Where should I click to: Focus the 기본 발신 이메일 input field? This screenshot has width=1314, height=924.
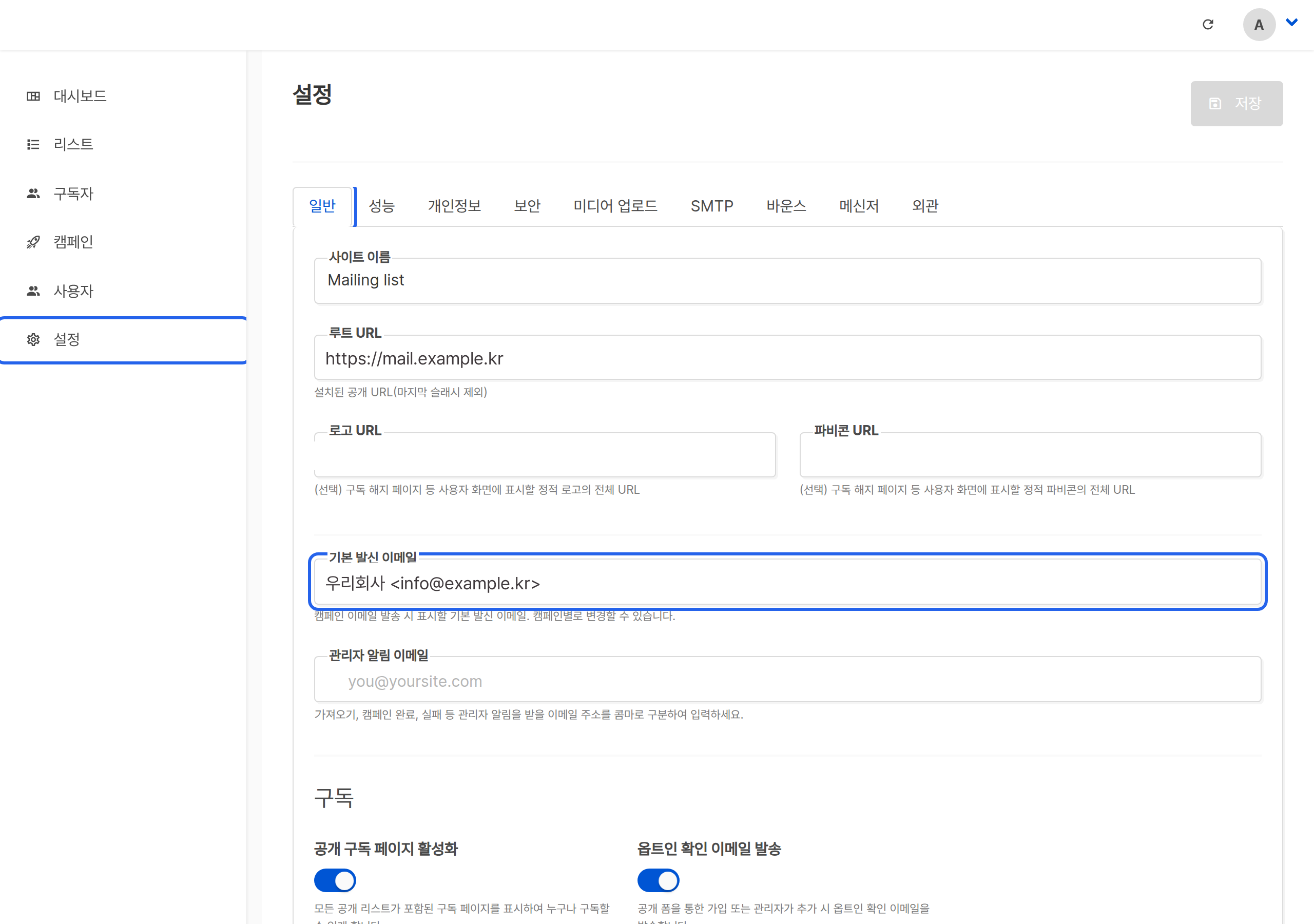click(787, 582)
